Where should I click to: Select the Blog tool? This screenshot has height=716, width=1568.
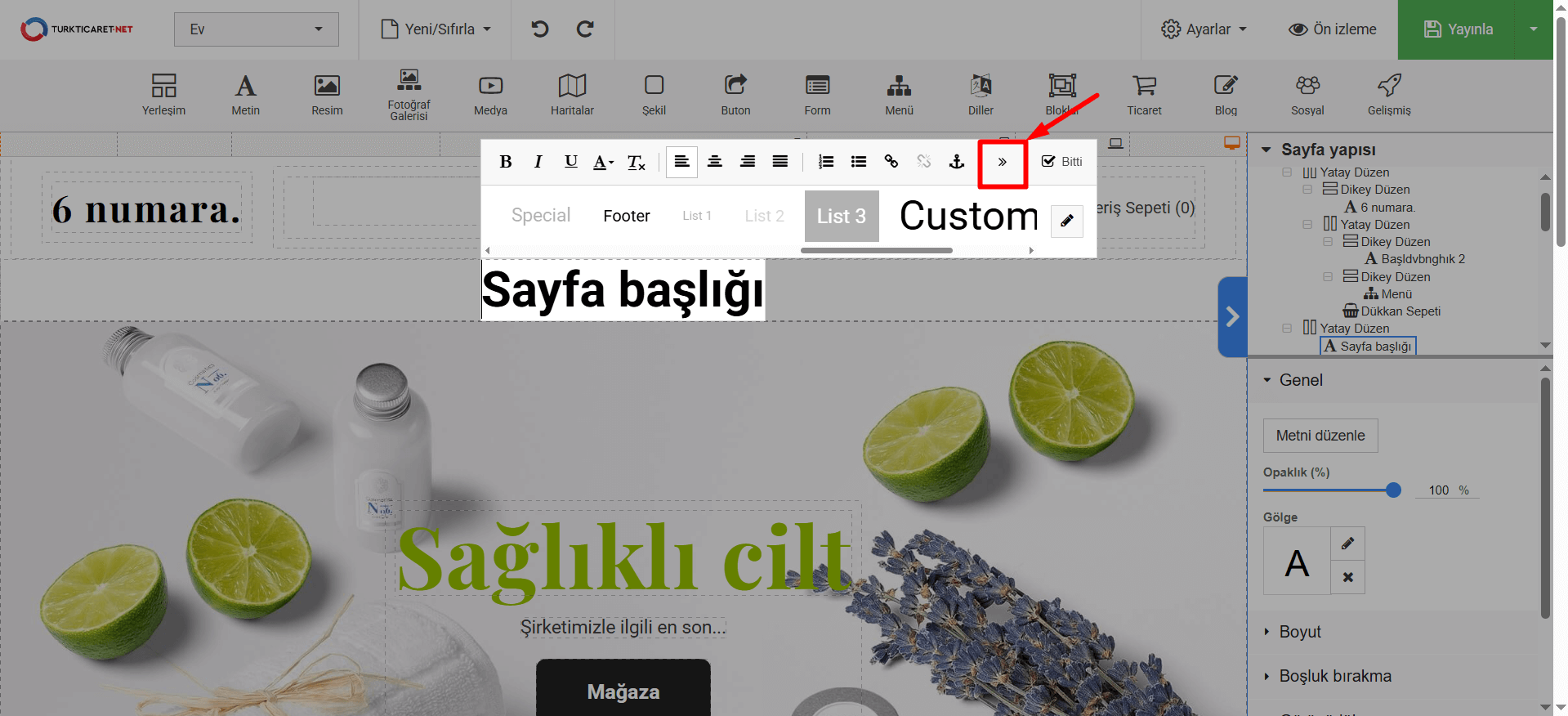pyautogui.click(x=1226, y=94)
